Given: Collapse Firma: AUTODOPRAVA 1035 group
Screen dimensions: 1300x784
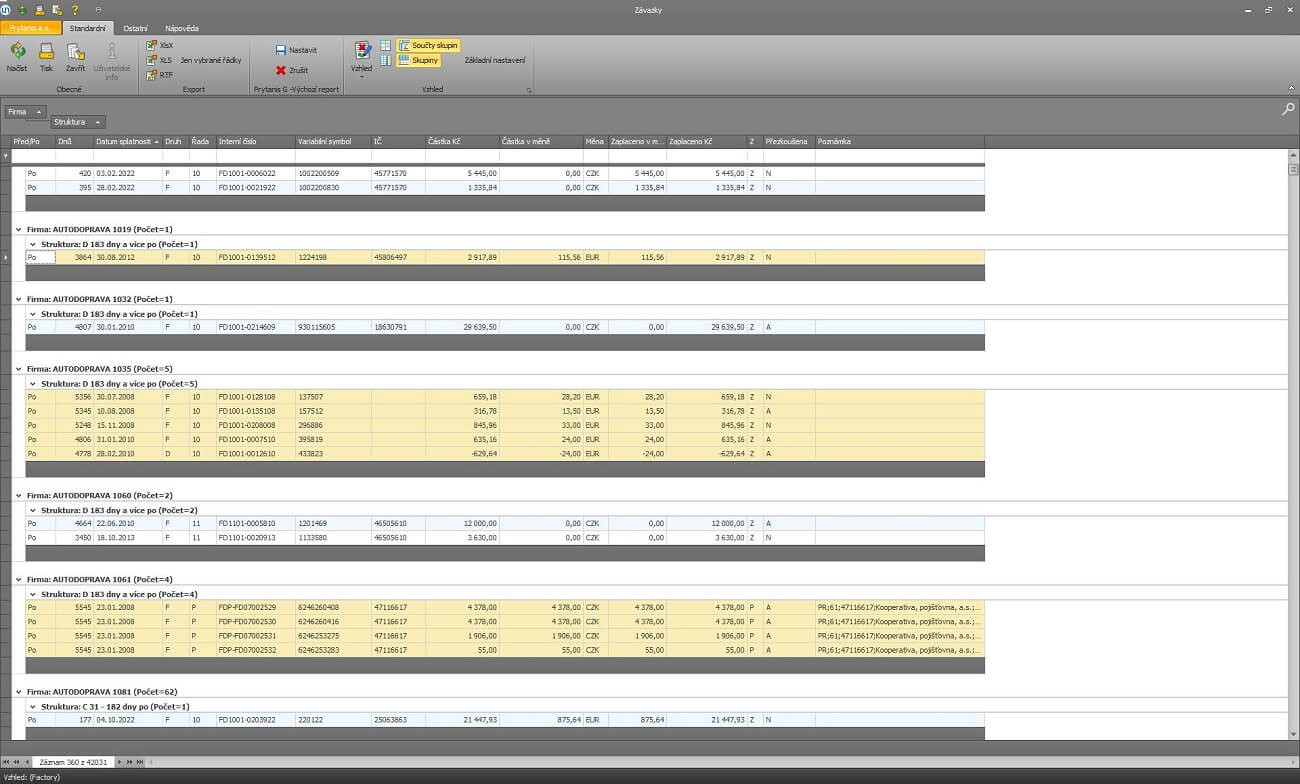Looking at the screenshot, I should (18, 369).
